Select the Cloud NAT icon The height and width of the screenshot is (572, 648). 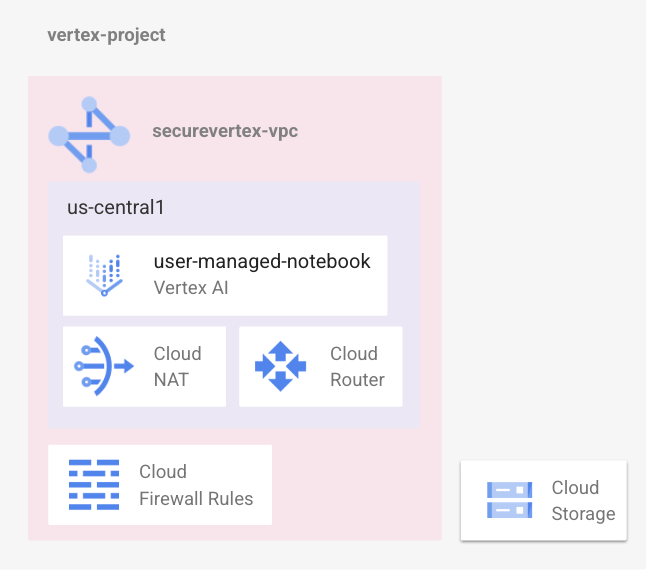click(104, 366)
